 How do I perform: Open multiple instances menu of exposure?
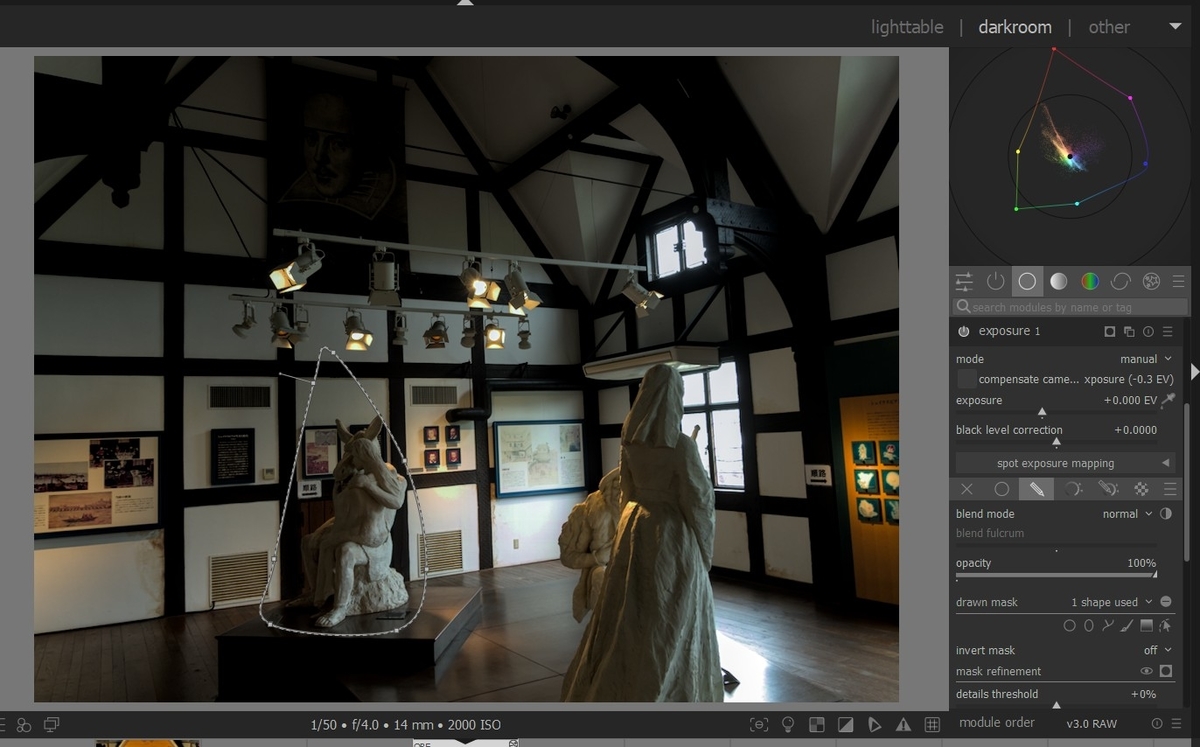coord(1129,331)
